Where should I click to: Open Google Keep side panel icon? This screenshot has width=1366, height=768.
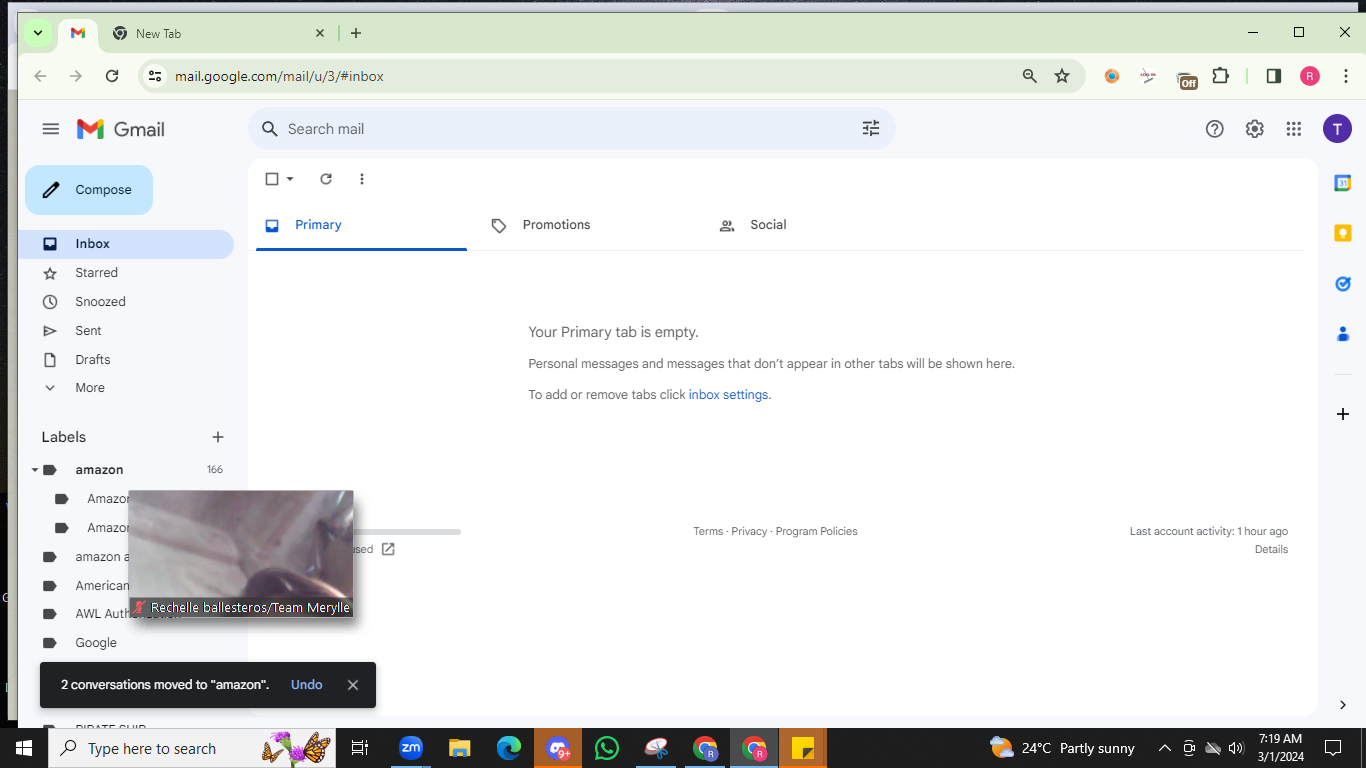pos(1343,233)
